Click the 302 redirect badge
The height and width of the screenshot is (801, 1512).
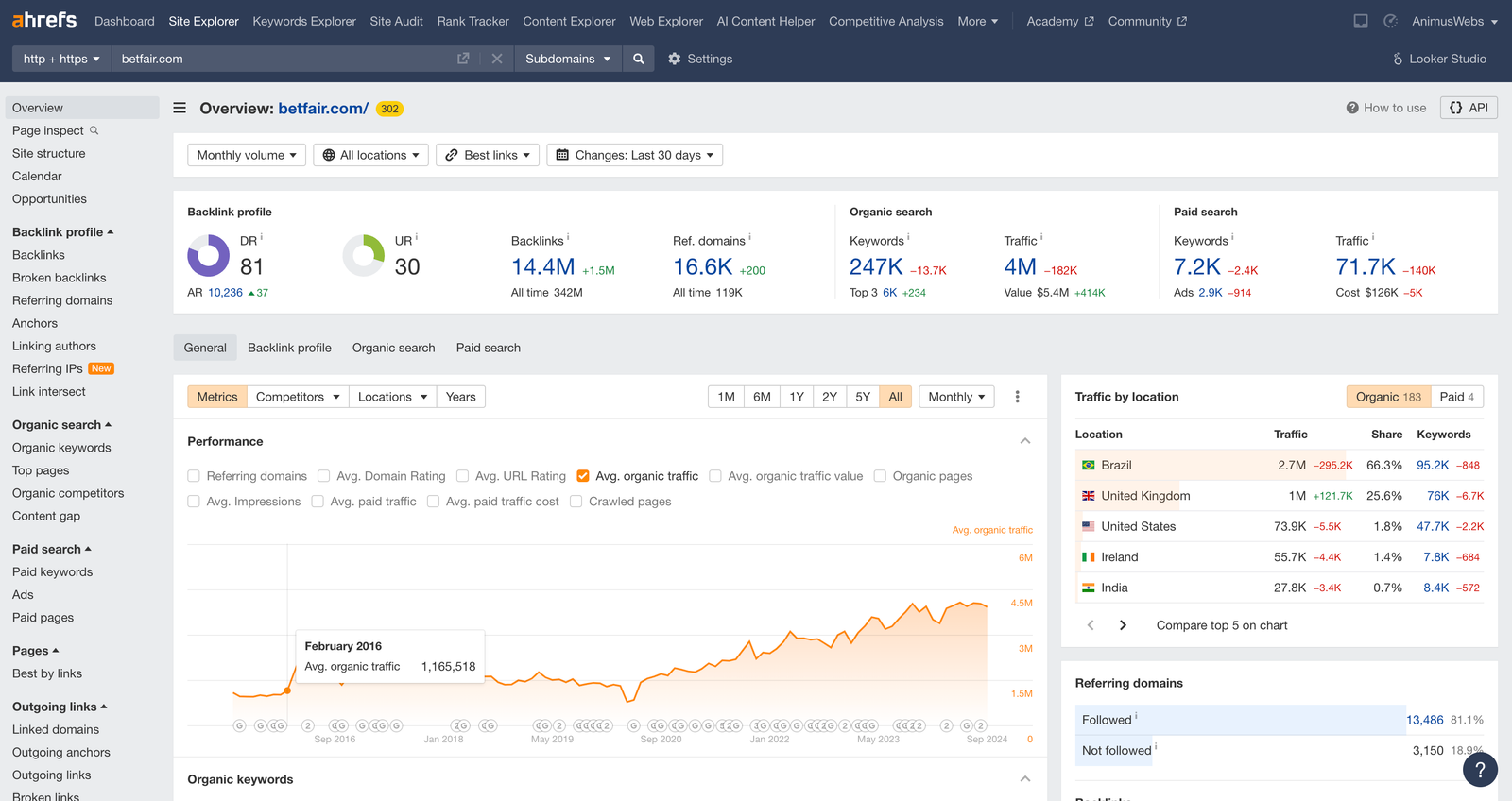tap(389, 109)
